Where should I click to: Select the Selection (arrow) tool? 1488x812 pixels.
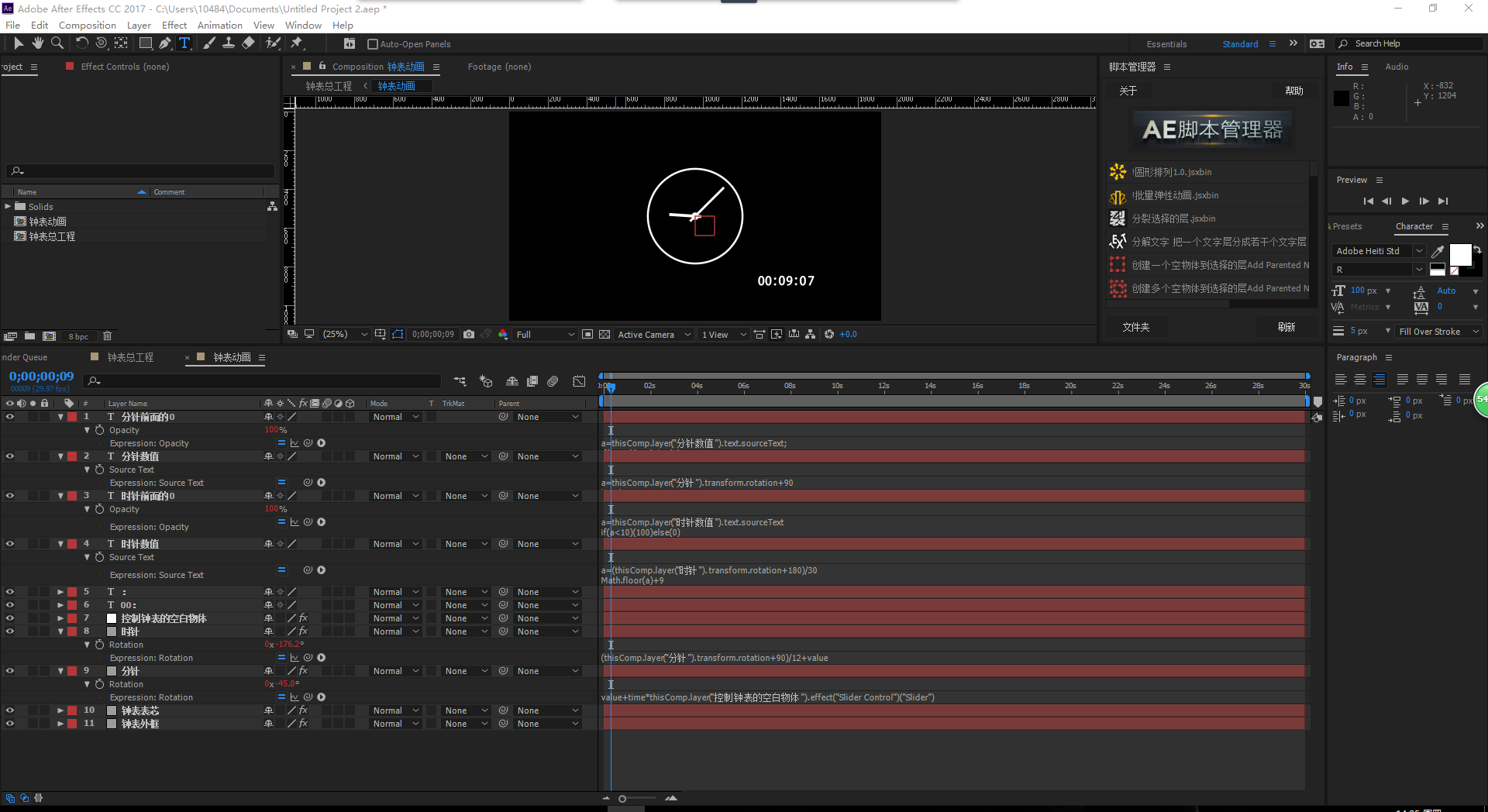point(19,43)
